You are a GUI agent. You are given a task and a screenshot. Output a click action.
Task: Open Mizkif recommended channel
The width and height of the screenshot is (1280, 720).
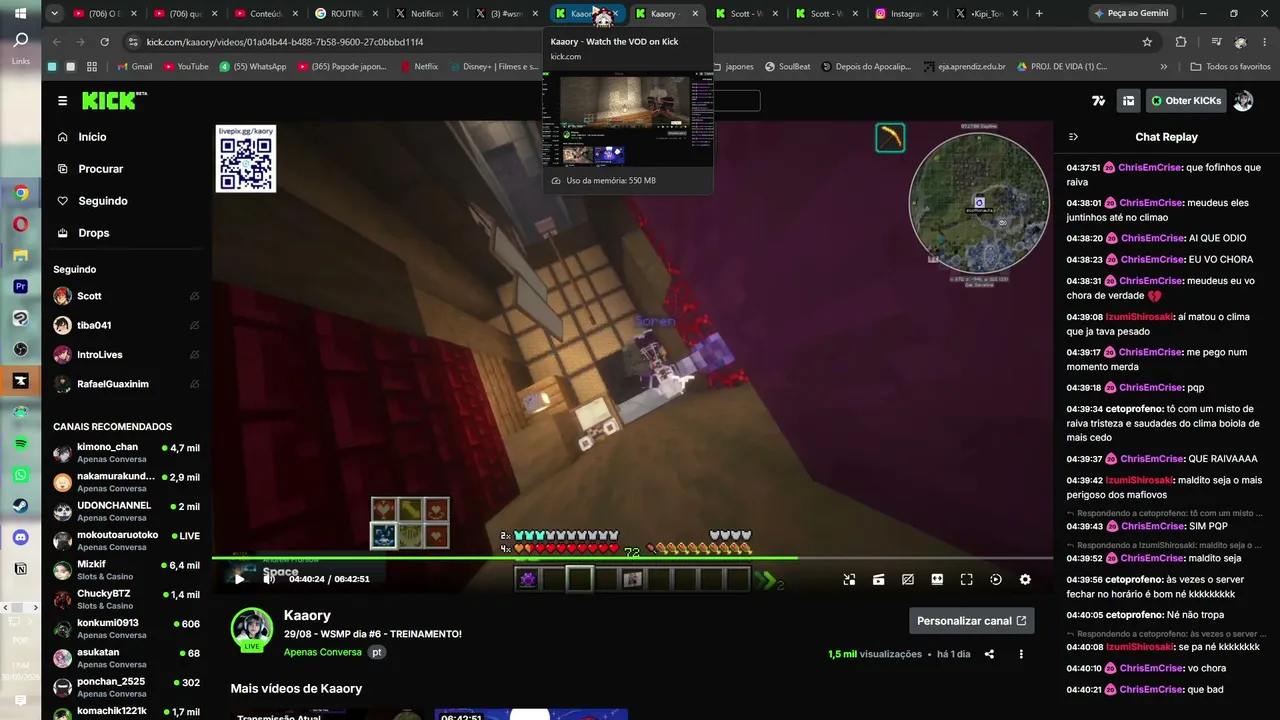126,570
